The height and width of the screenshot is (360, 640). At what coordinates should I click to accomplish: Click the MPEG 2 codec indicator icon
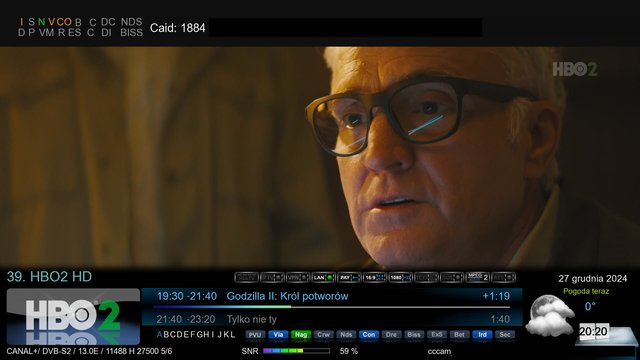[478, 278]
